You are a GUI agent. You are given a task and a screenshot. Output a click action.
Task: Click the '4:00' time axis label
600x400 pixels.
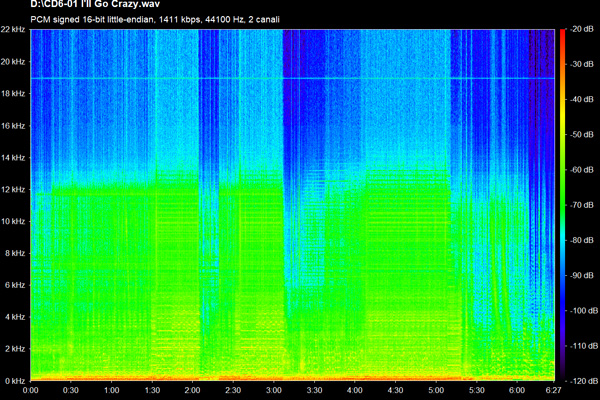pos(355,390)
